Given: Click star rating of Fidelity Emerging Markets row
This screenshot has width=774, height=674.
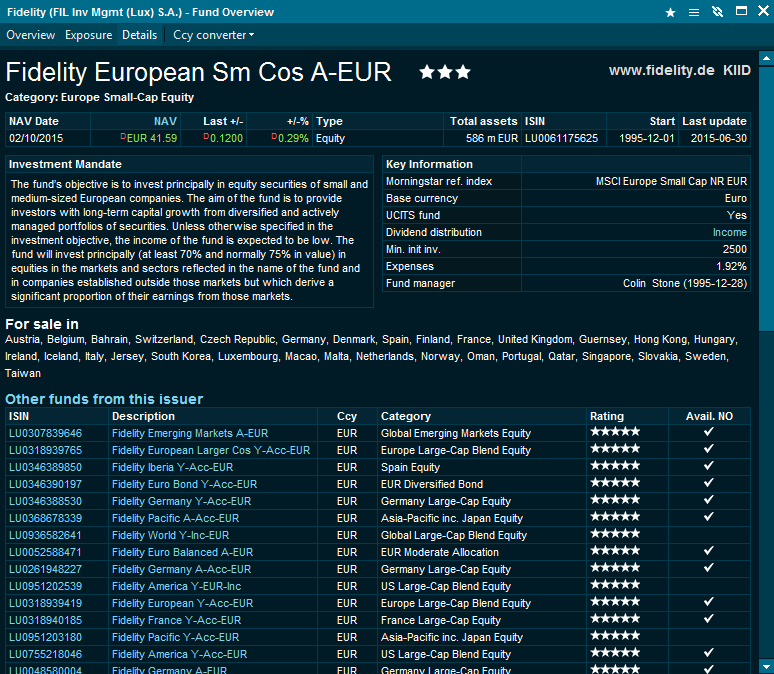Looking at the screenshot, I should 615,432.
